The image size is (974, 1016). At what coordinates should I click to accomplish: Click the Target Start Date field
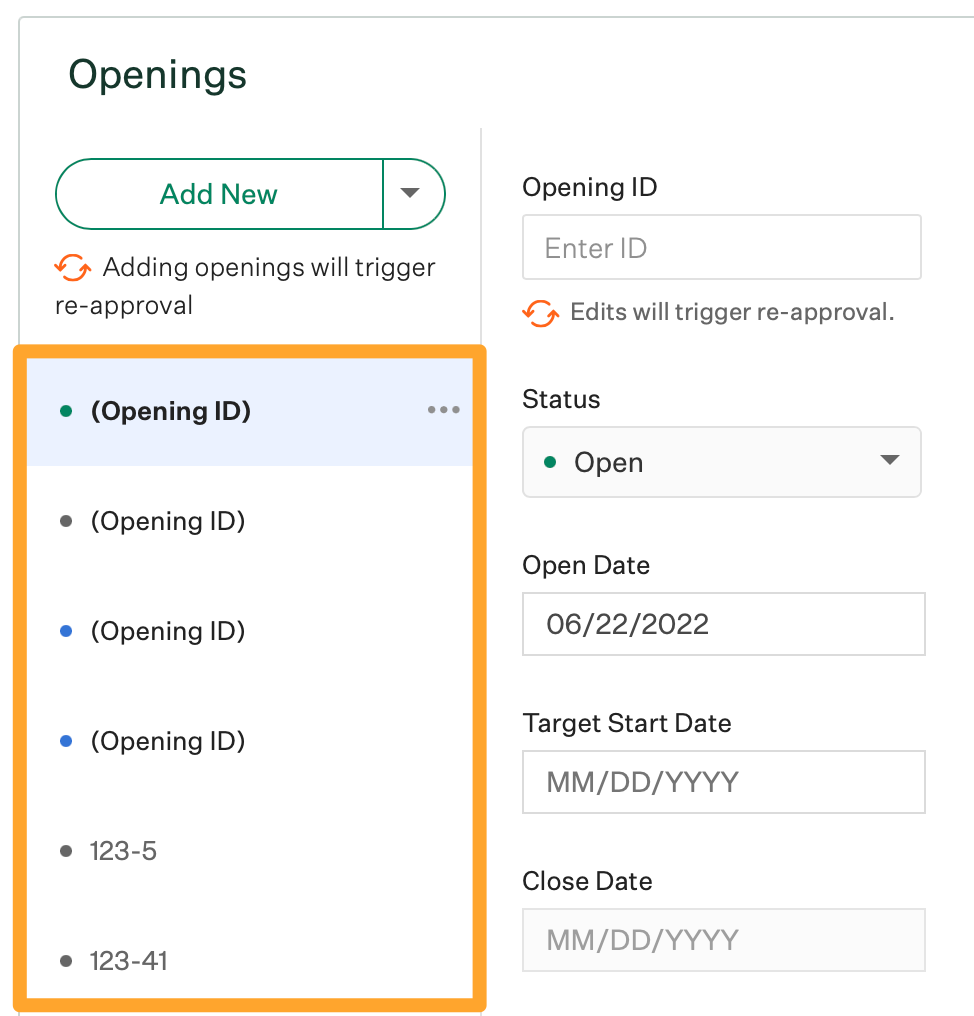(x=722, y=782)
